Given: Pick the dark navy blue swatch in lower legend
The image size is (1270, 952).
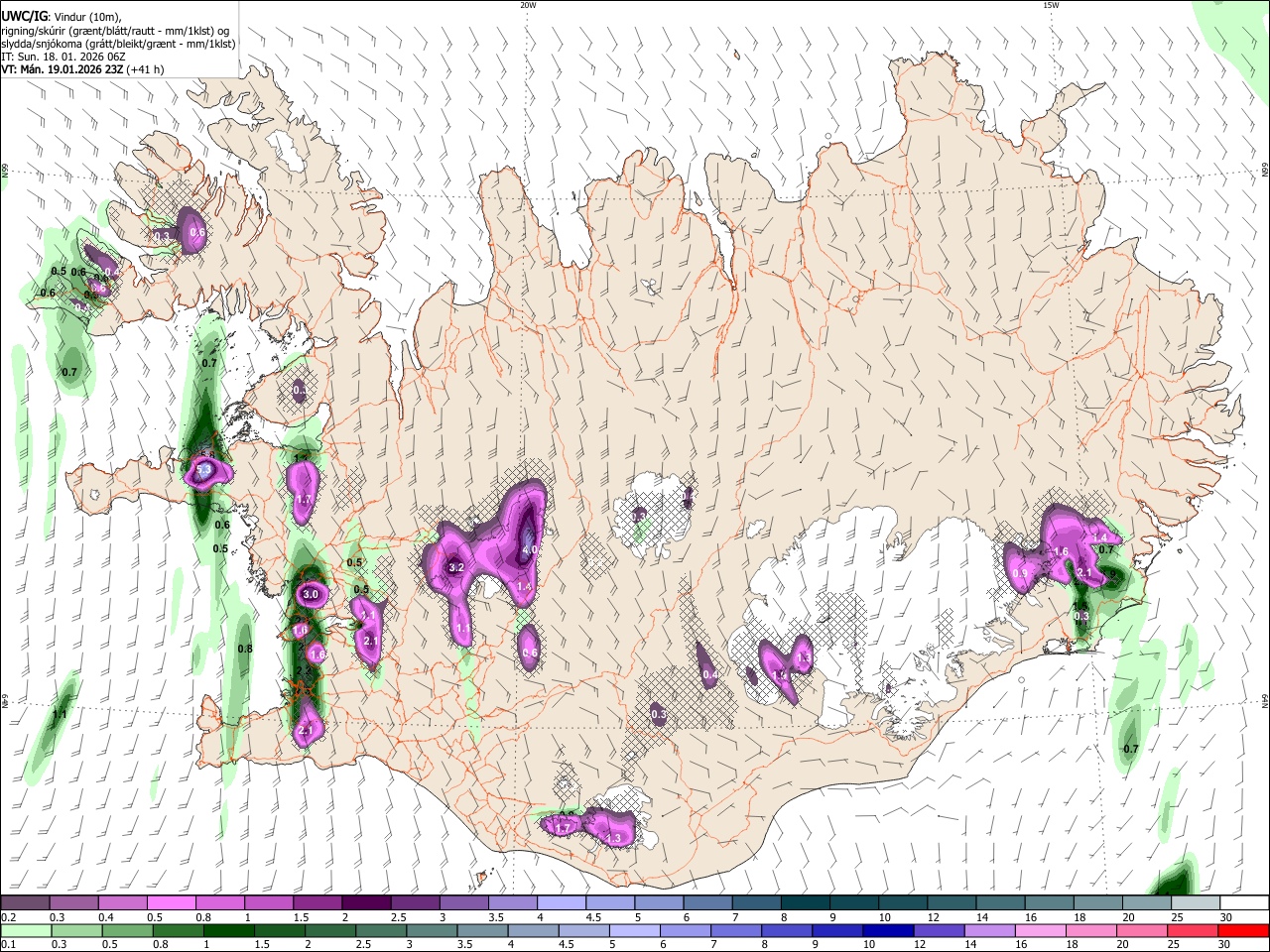Looking at the screenshot, I should point(886,930).
